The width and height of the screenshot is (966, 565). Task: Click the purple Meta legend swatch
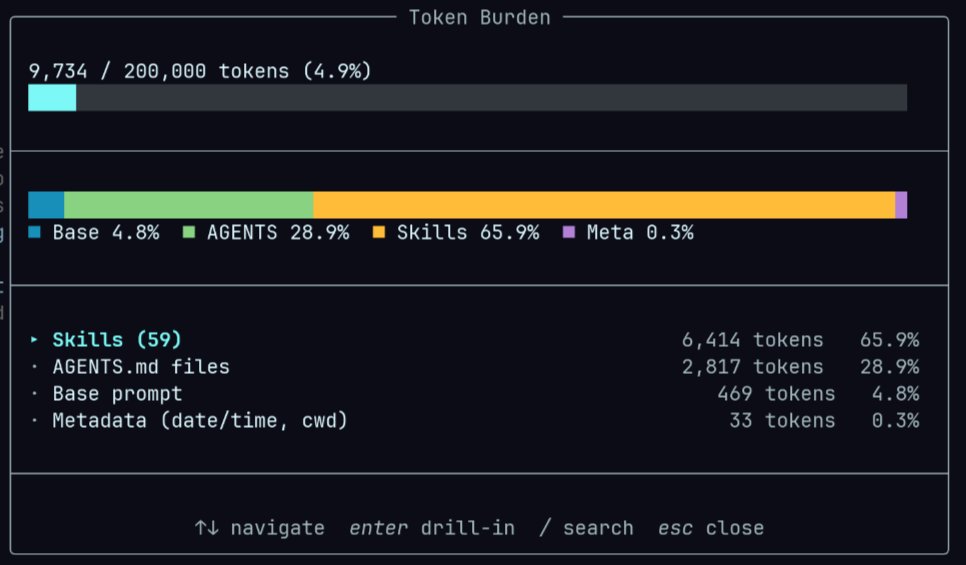point(569,232)
